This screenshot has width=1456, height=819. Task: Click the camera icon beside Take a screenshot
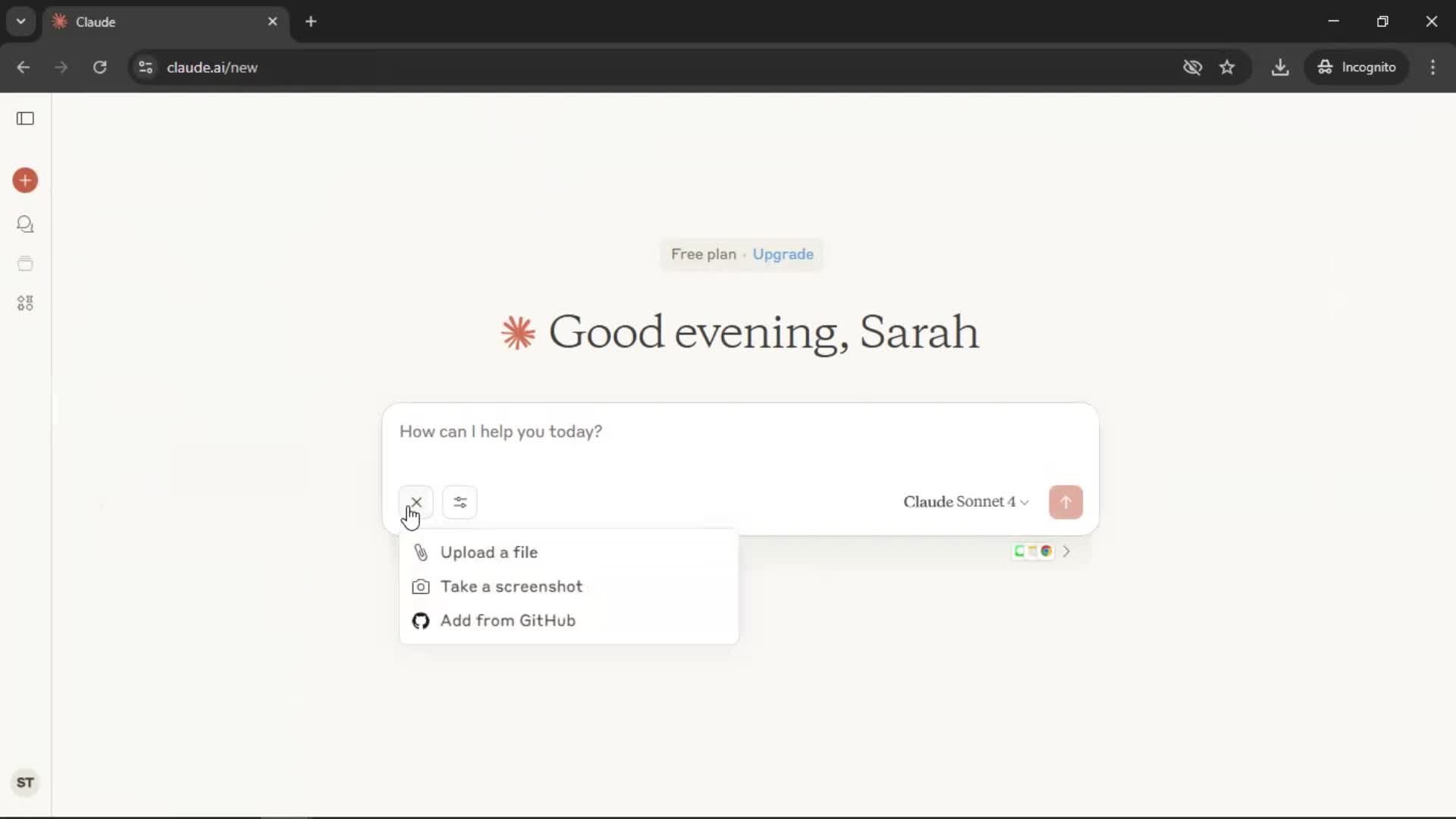[x=421, y=586]
